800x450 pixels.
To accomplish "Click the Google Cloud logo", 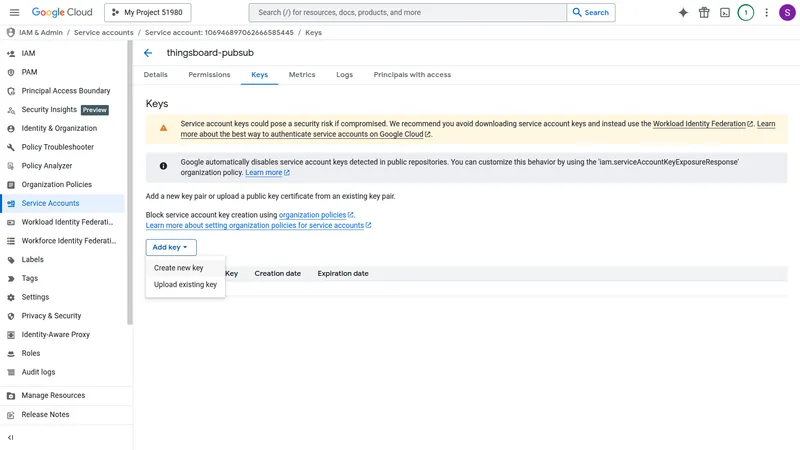I will click(62, 12).
